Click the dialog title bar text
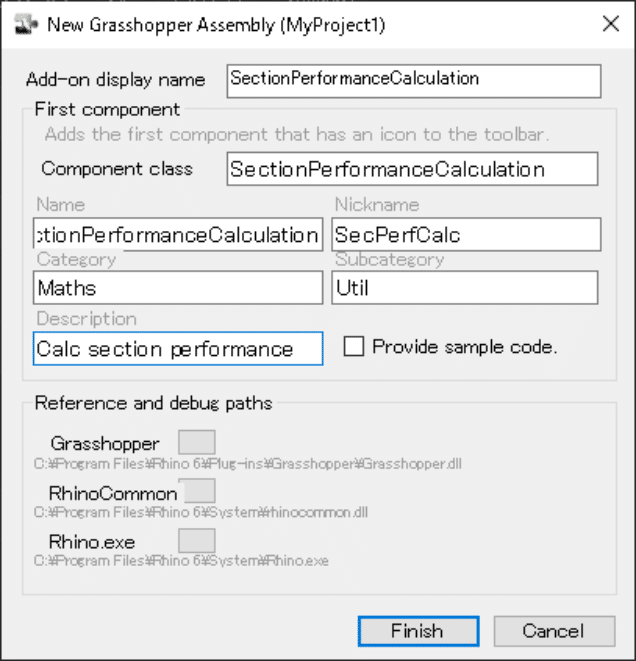636x661 pixels. tap(216, 23)
